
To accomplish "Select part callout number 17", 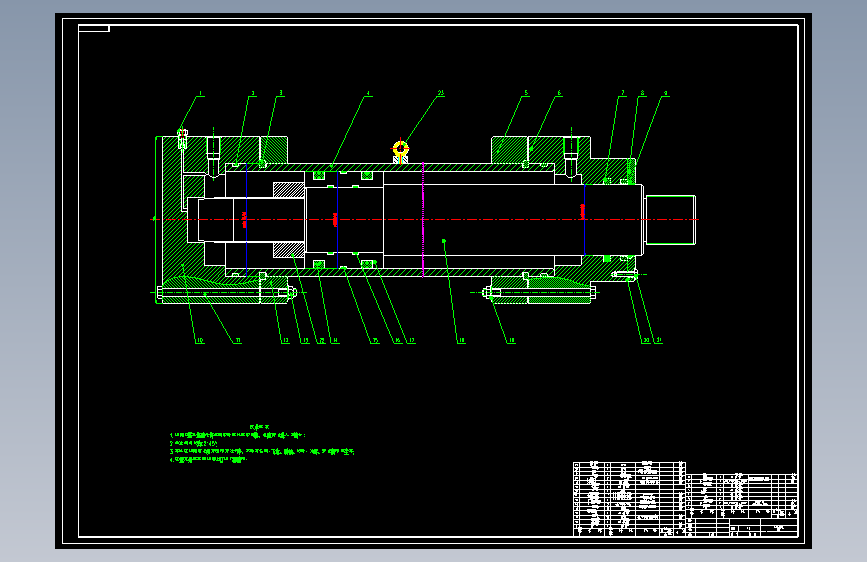I will [x=411, y=341].
